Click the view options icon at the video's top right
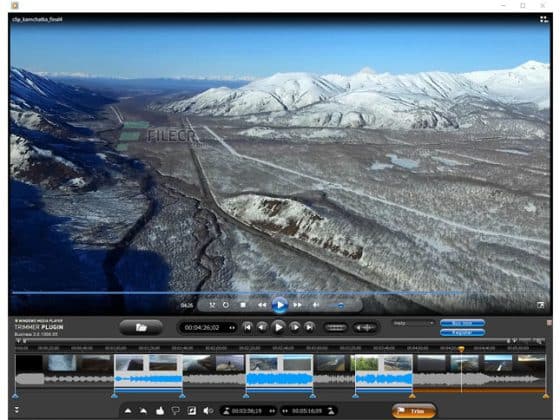The height and width of the screenshot is (420, 560). pyautogui.click(x=543, y=19)
